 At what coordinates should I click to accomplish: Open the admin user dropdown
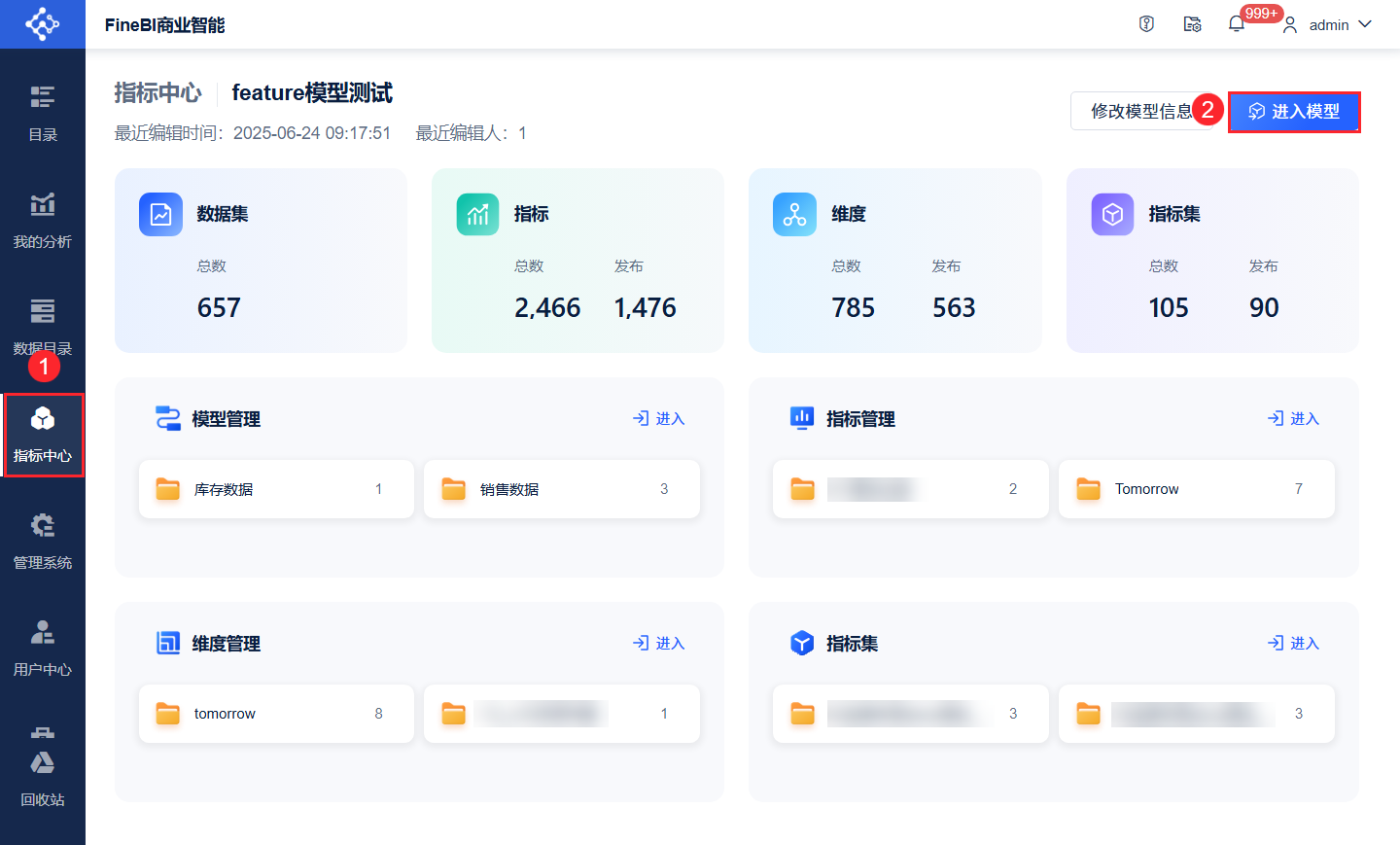click(x=1327, y=24)
